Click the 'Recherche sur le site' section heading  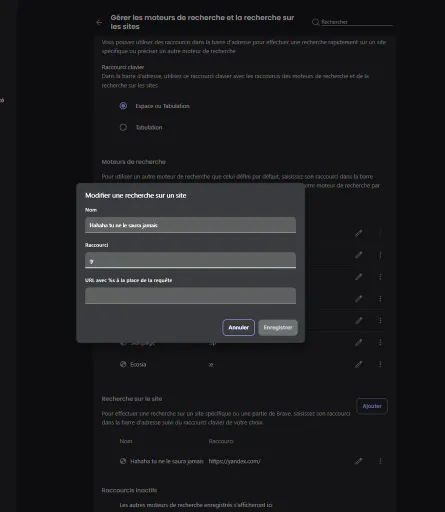coord(132,399)
